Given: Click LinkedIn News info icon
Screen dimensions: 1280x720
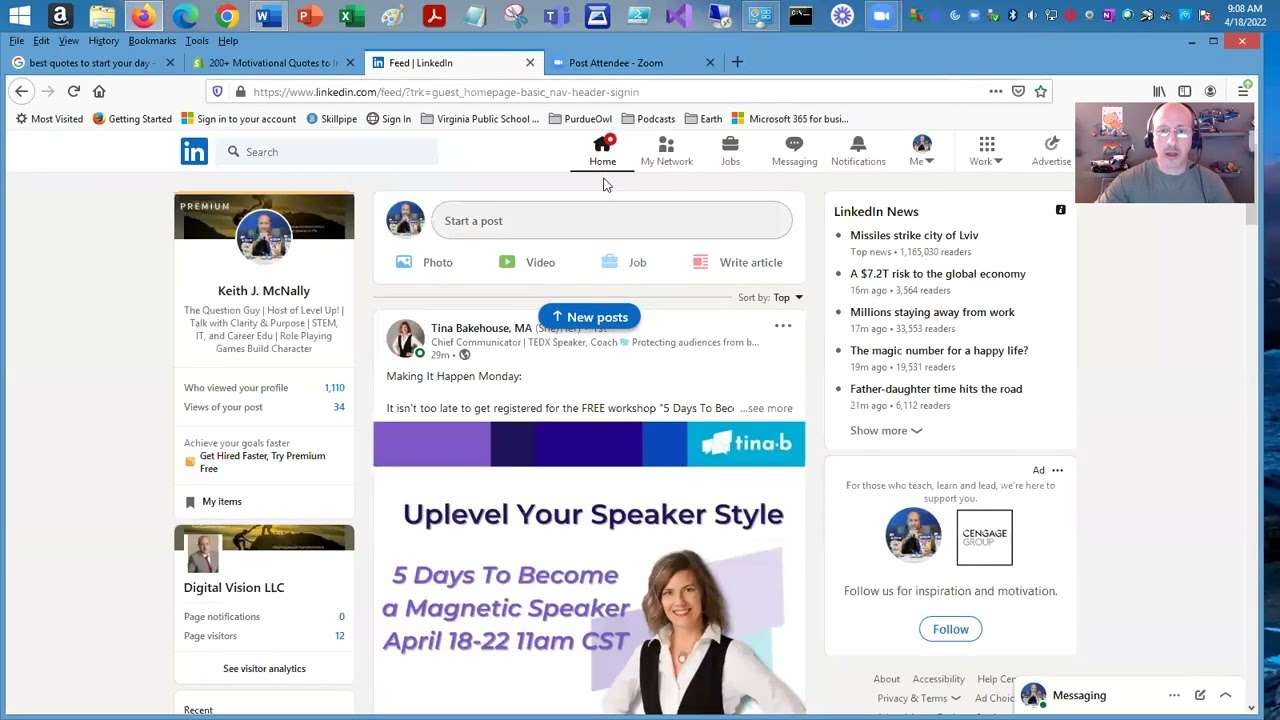Looking at the screenshot, I should coord(1060,211).
